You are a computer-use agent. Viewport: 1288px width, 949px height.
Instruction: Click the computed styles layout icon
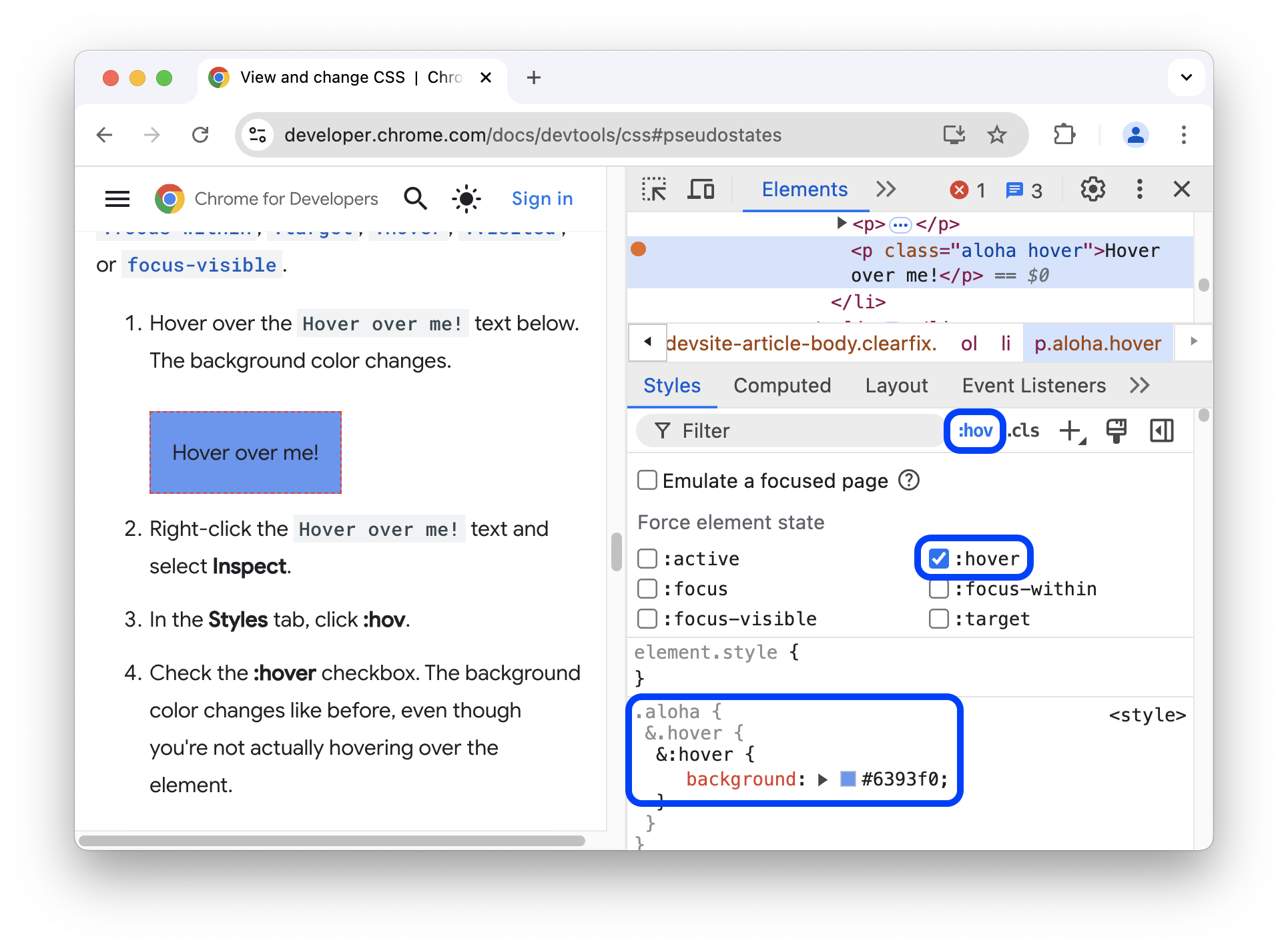pos(1162,430)
